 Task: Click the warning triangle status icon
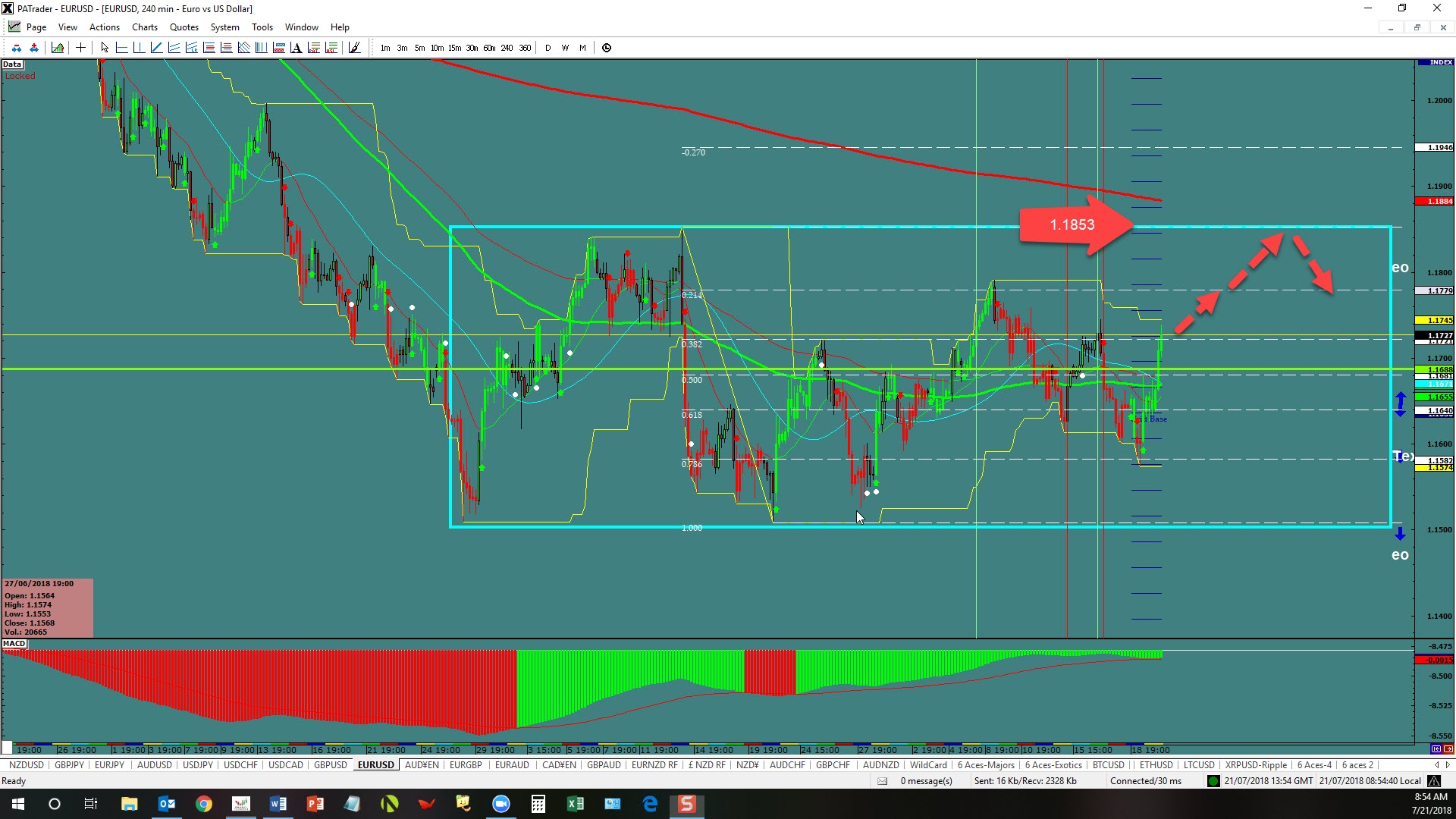(1434, 781)
